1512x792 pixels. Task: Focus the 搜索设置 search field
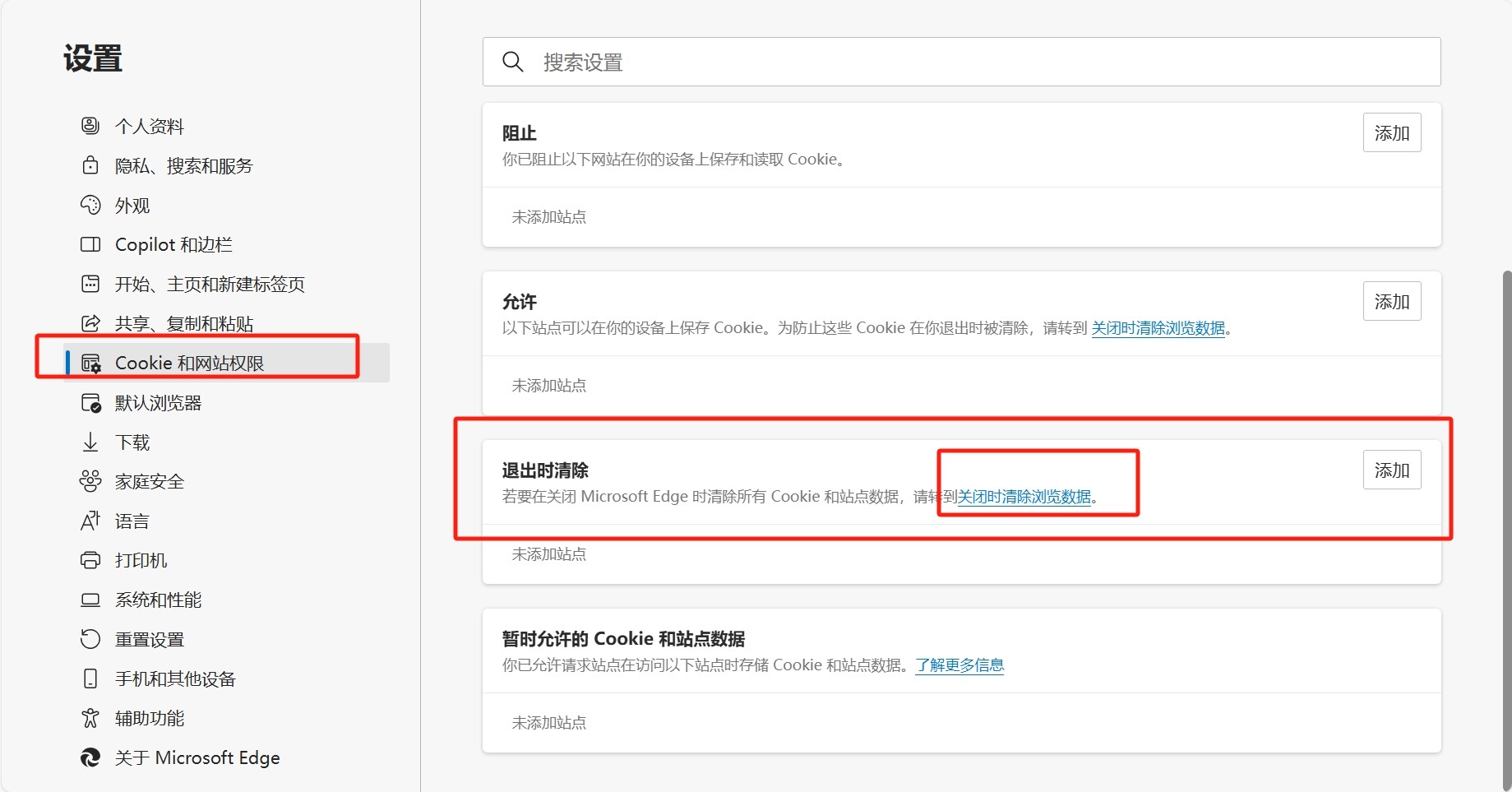pos(961,62)
